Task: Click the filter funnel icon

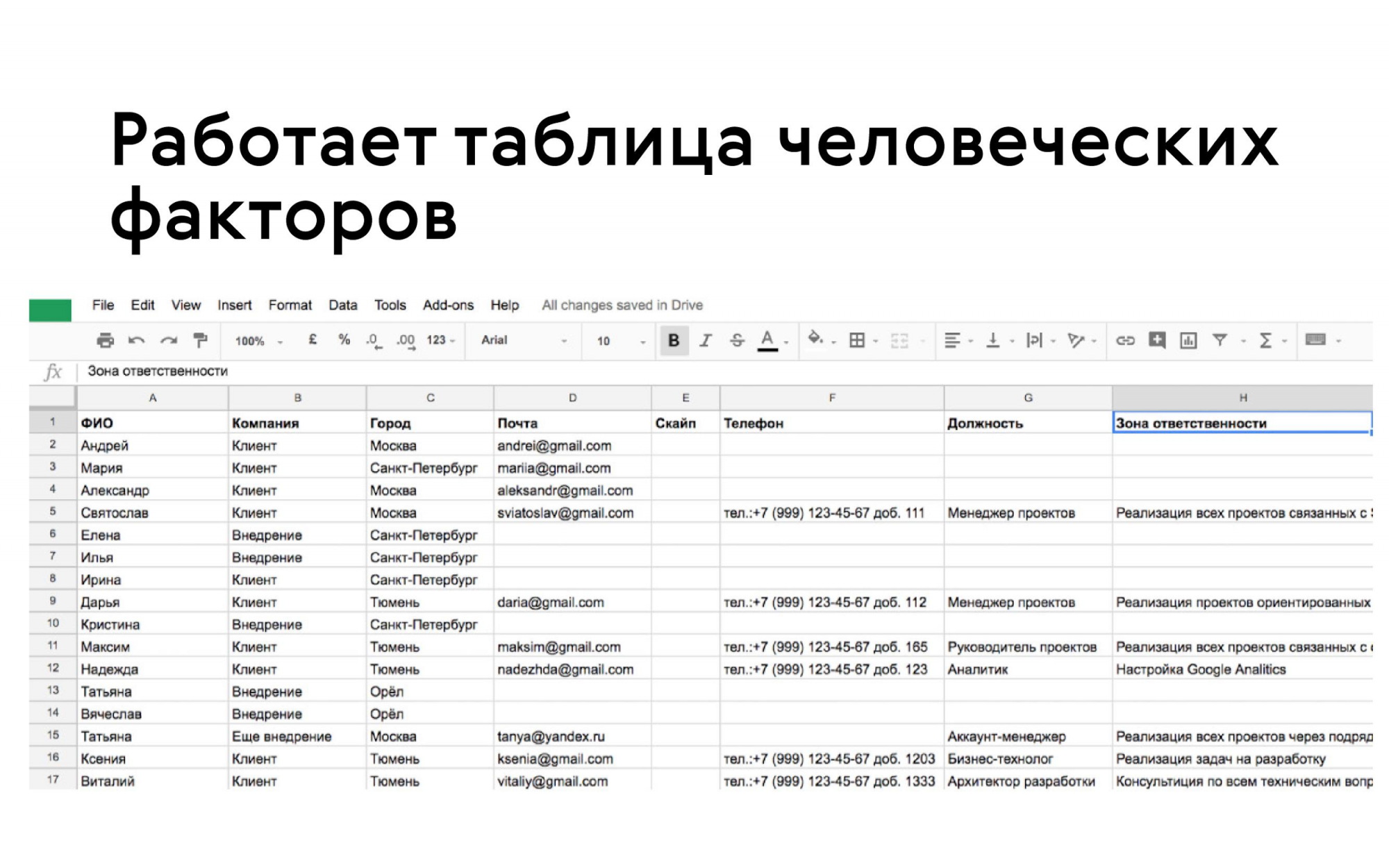Action: (x=1220, y=340)
